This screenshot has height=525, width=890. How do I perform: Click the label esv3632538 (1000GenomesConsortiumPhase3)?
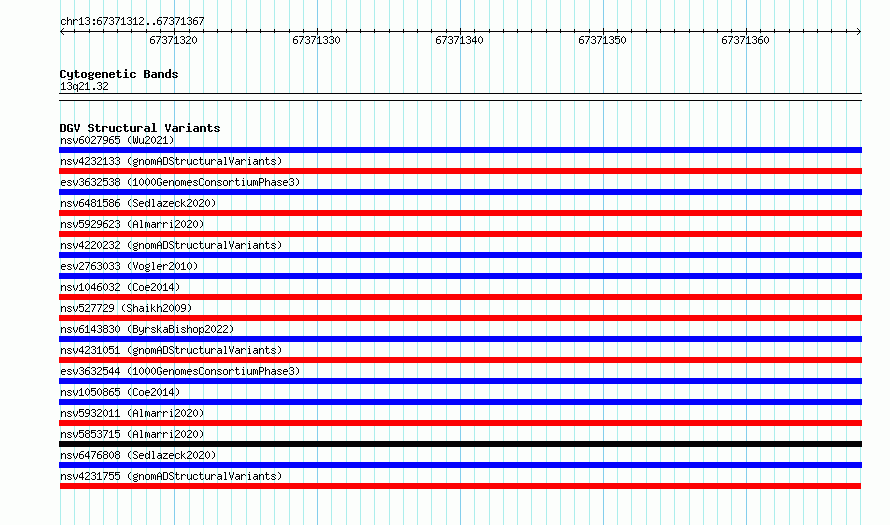point(180,182)
